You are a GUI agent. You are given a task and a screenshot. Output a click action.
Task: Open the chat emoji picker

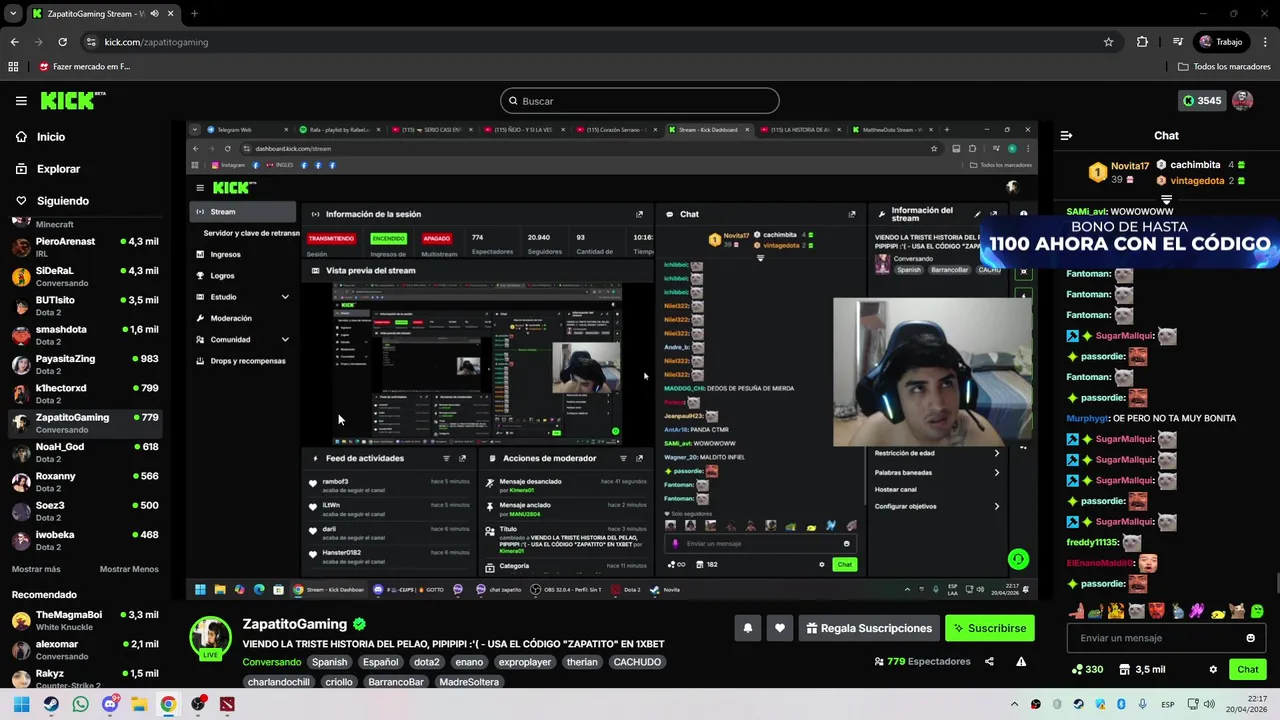click(1250, 638)
